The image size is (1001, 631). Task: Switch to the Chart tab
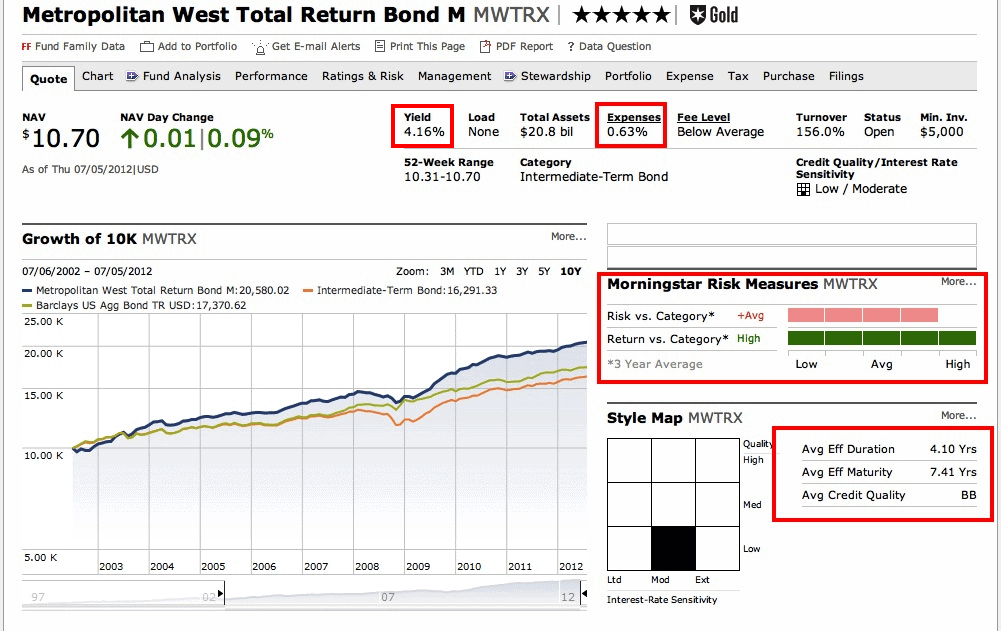98,76
